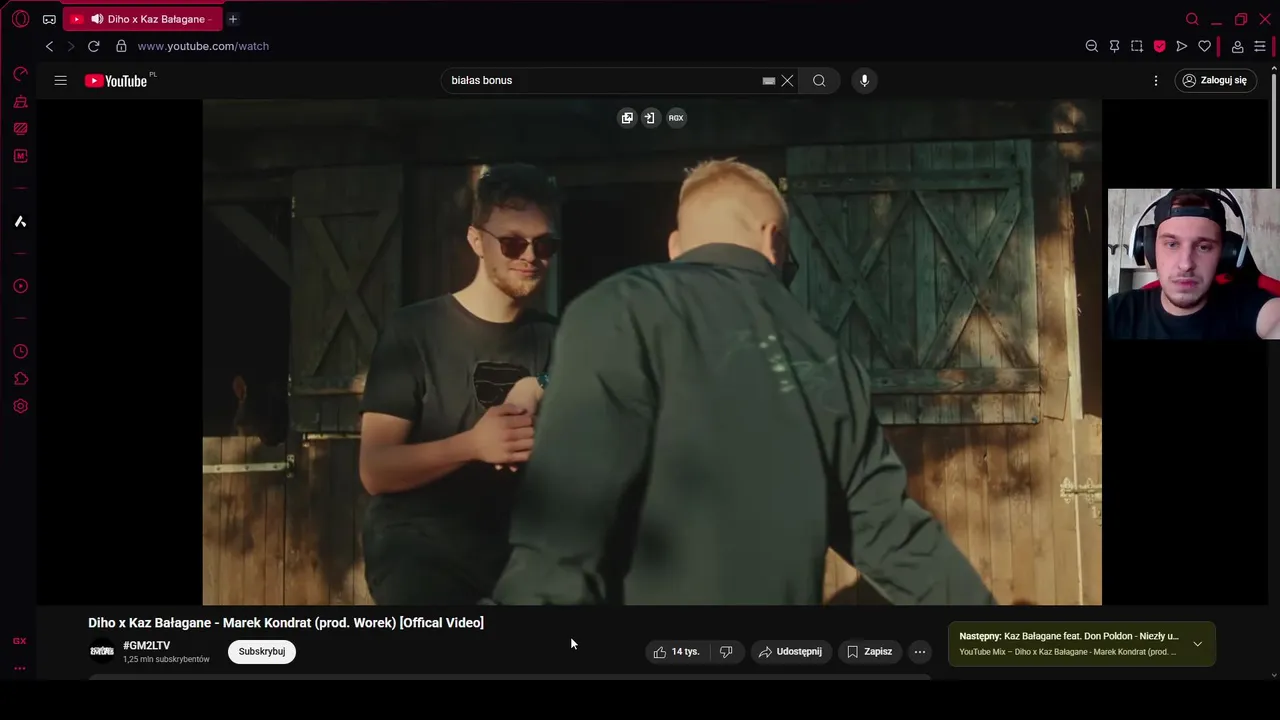The image size is (1280, 720).
Task: Go forward to the next page
Action: 71,46
